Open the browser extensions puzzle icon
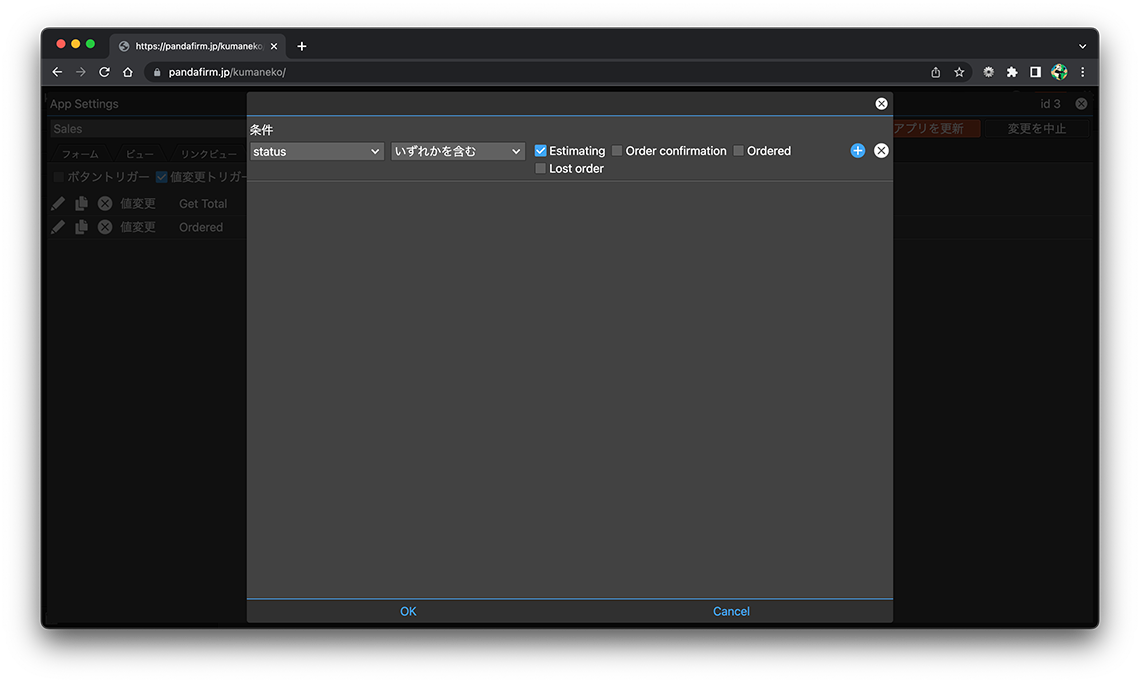Image resolution: width=1140 pixels, height=683 pixels. click(x=1012, y=72)
